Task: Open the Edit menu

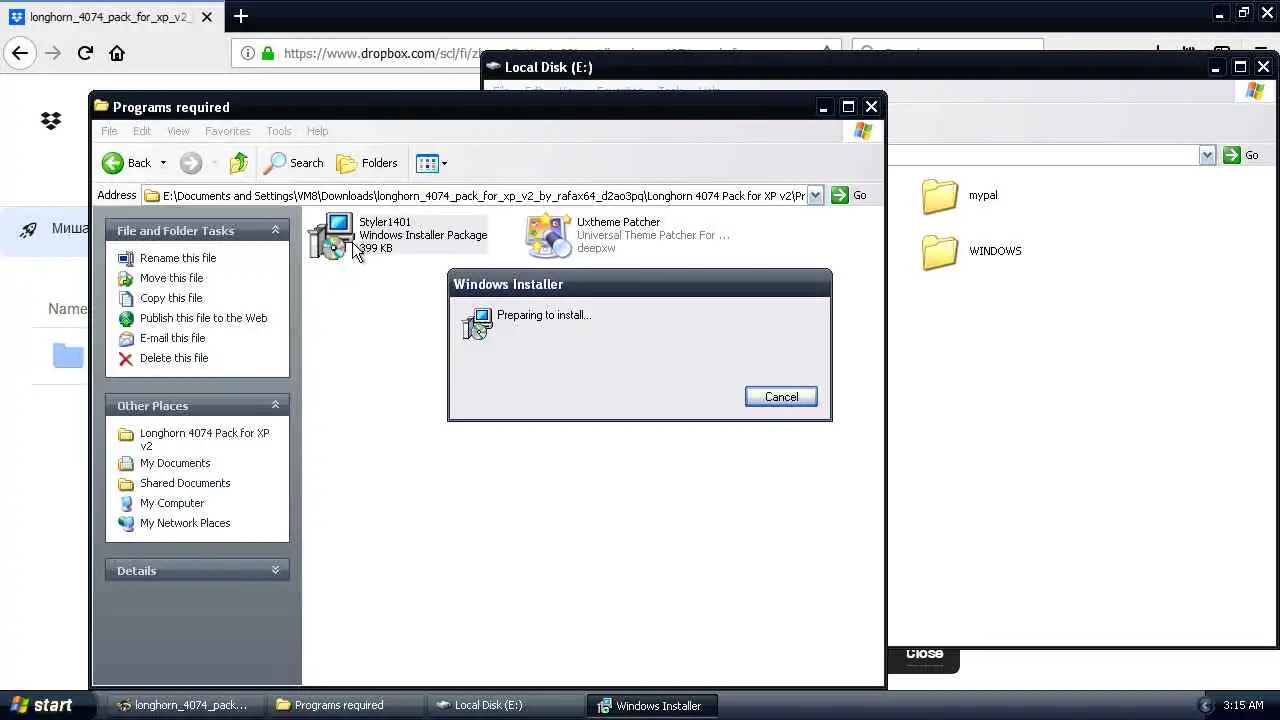Action: pos(142,131)
